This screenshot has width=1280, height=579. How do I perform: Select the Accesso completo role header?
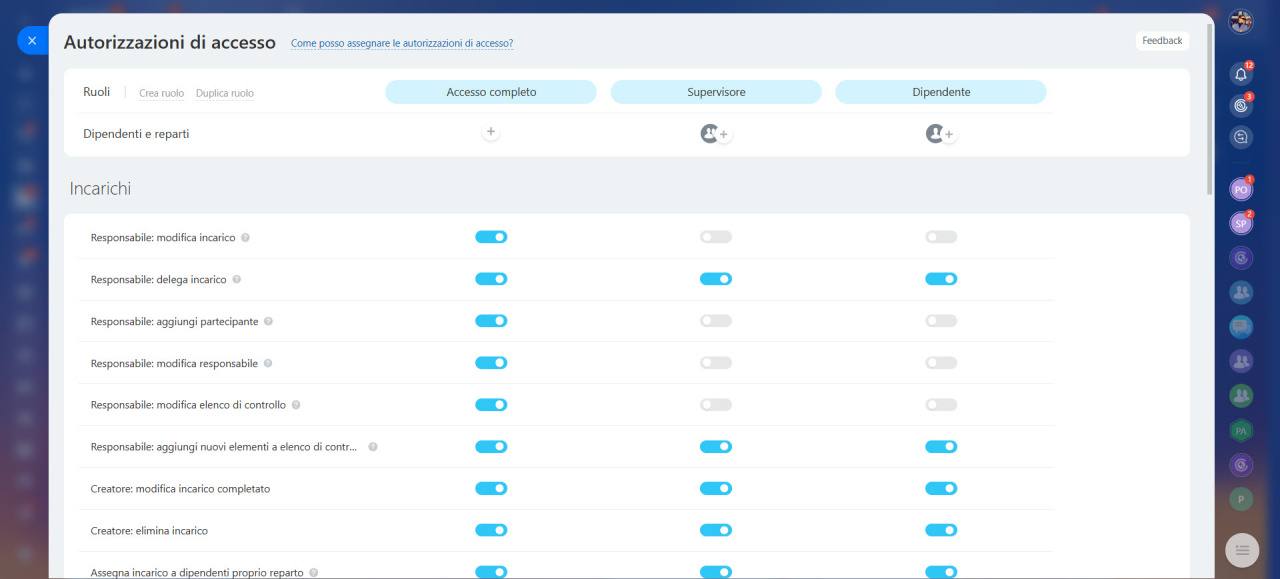[x=491, y=92]
